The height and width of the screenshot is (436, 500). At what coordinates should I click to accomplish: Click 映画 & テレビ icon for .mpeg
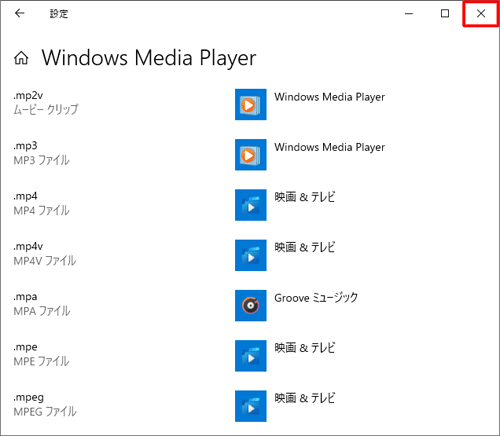point(251,406)
